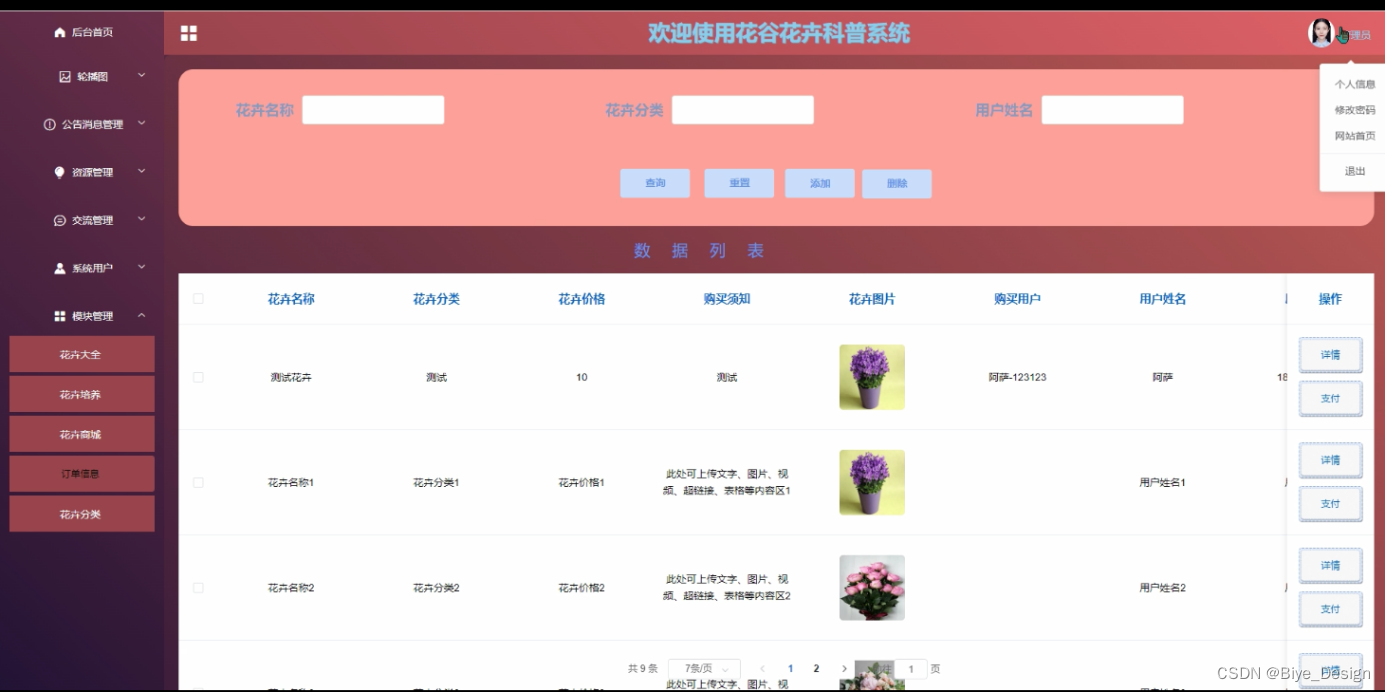This screenshot has height=692, width=1385.
Task: Select page 1 in pagination
Action: (790, 669)
